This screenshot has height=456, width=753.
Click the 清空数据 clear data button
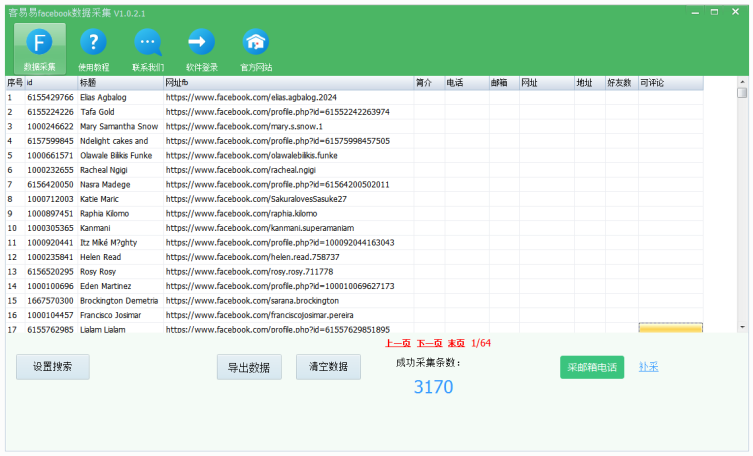click(x=328, y=367)
